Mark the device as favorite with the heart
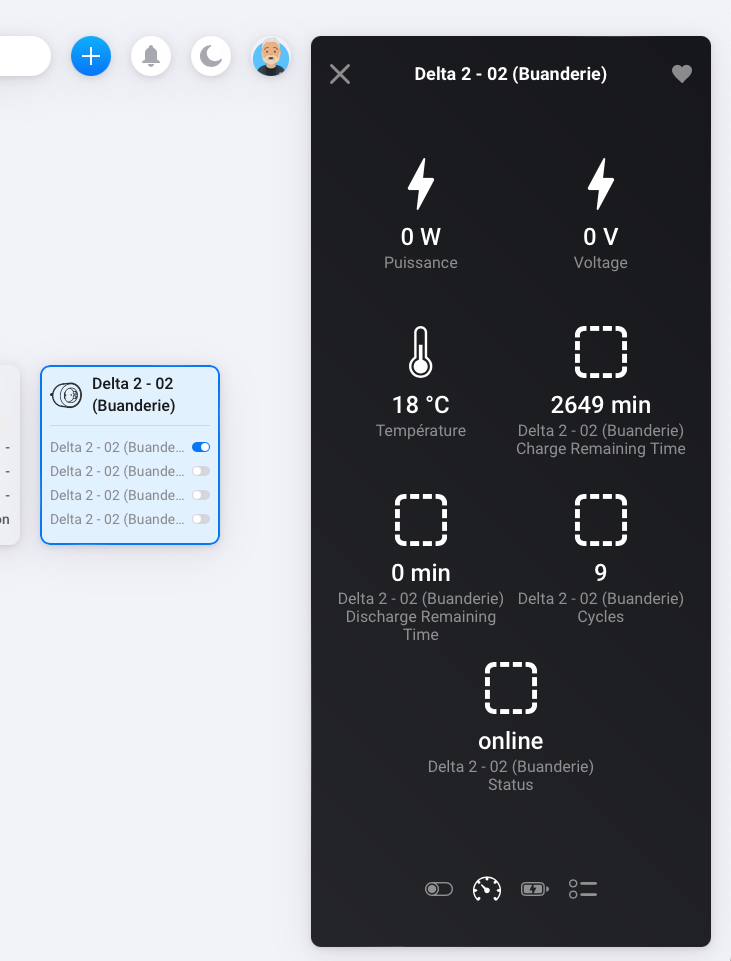 pos(681,74)
